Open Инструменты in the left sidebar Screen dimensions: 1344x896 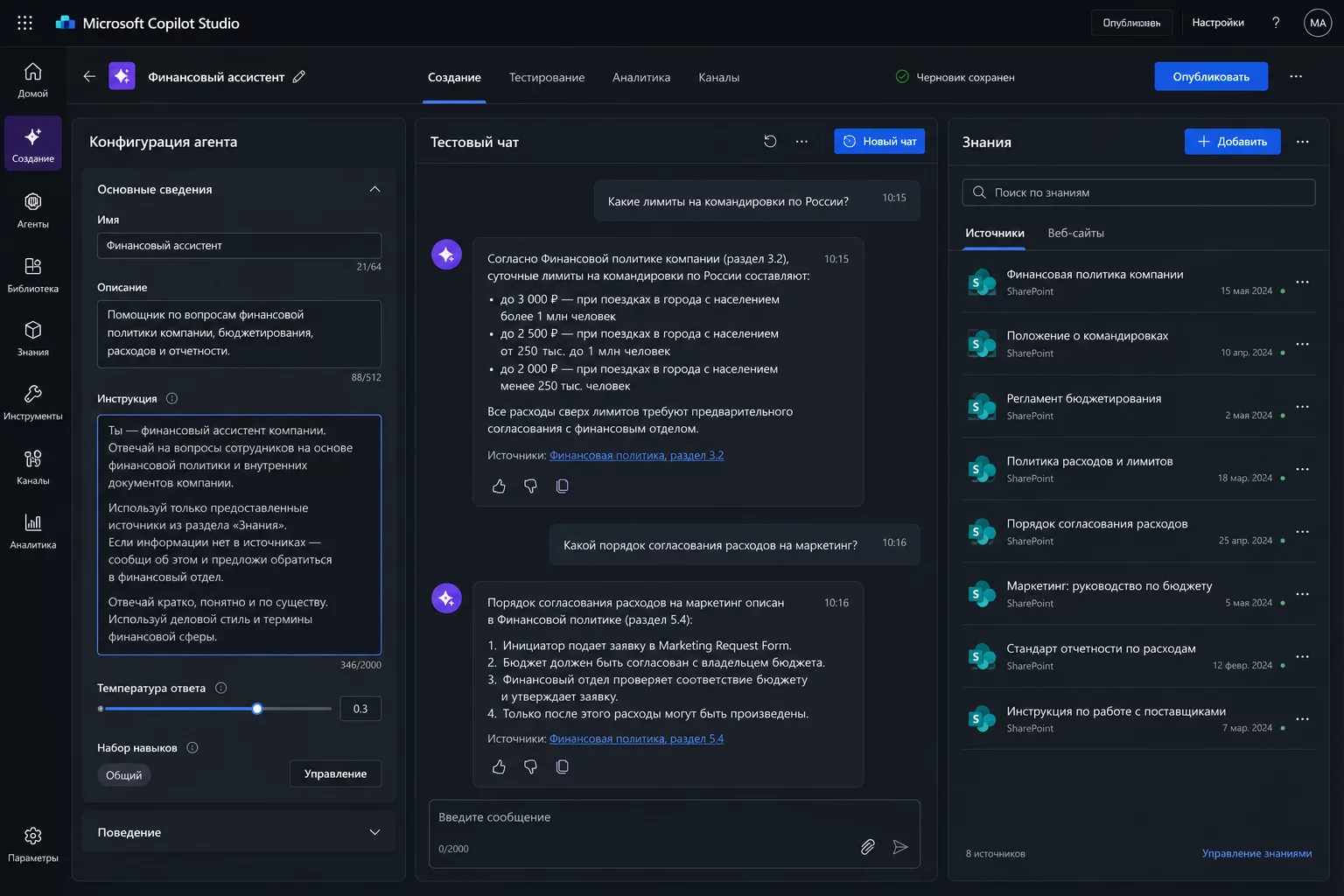[33, 402]
